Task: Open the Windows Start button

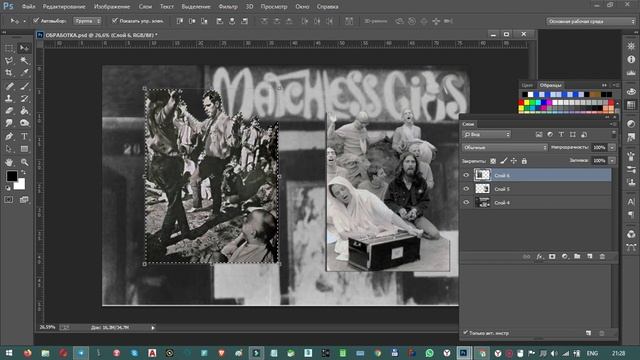Action: (x=9, y=353)
